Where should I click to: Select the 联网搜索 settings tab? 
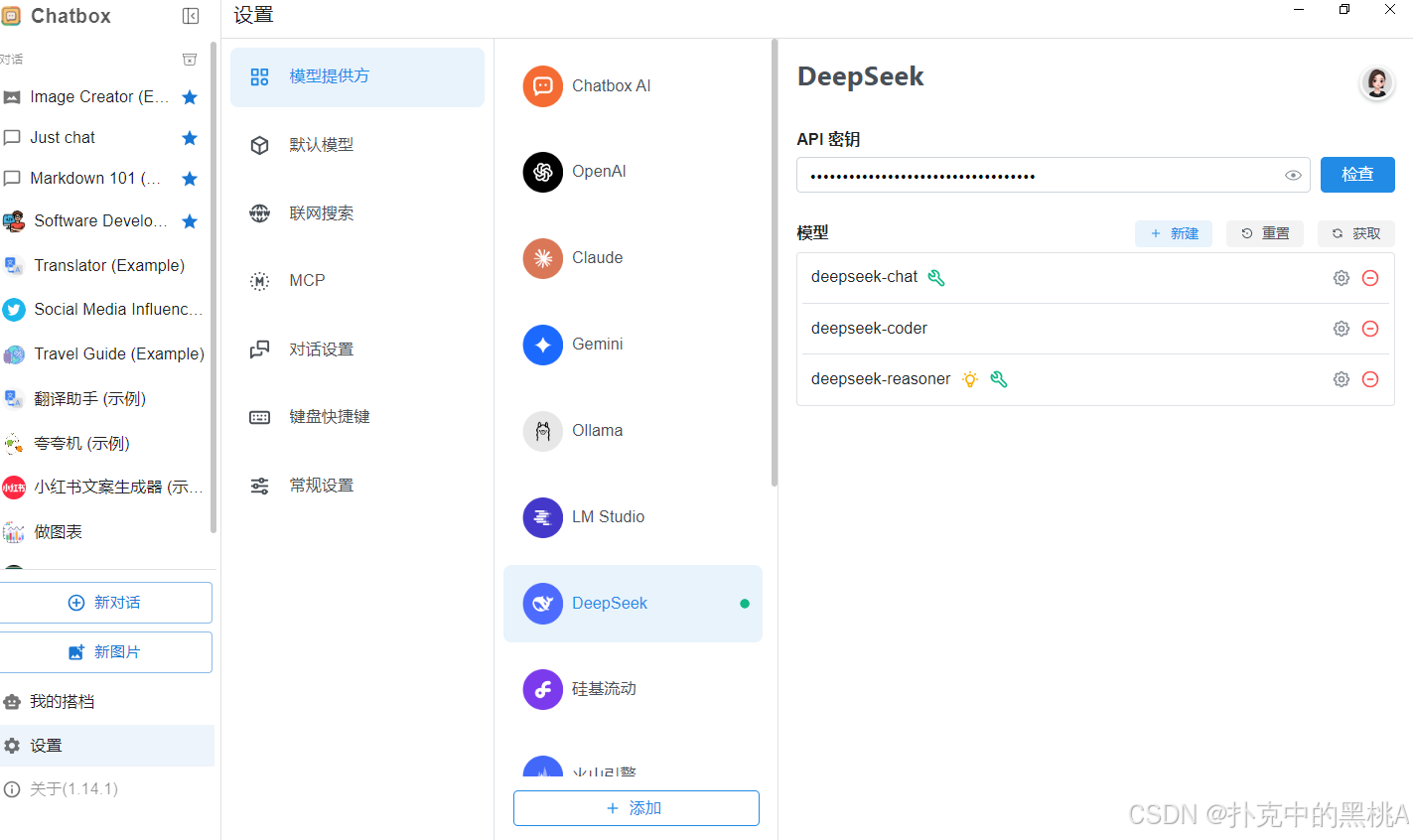[357, 213]
